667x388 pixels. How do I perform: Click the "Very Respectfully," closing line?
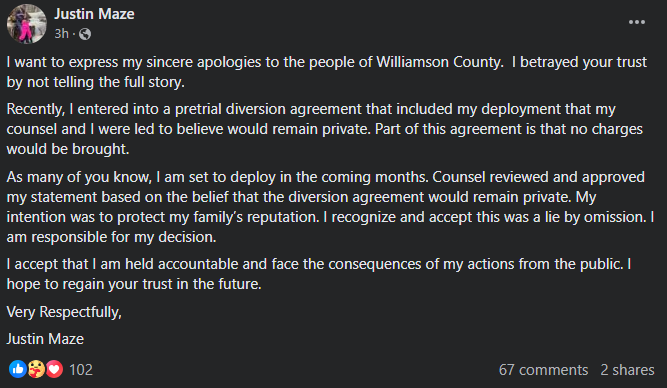pyautogui.click(x=64, y=312)
